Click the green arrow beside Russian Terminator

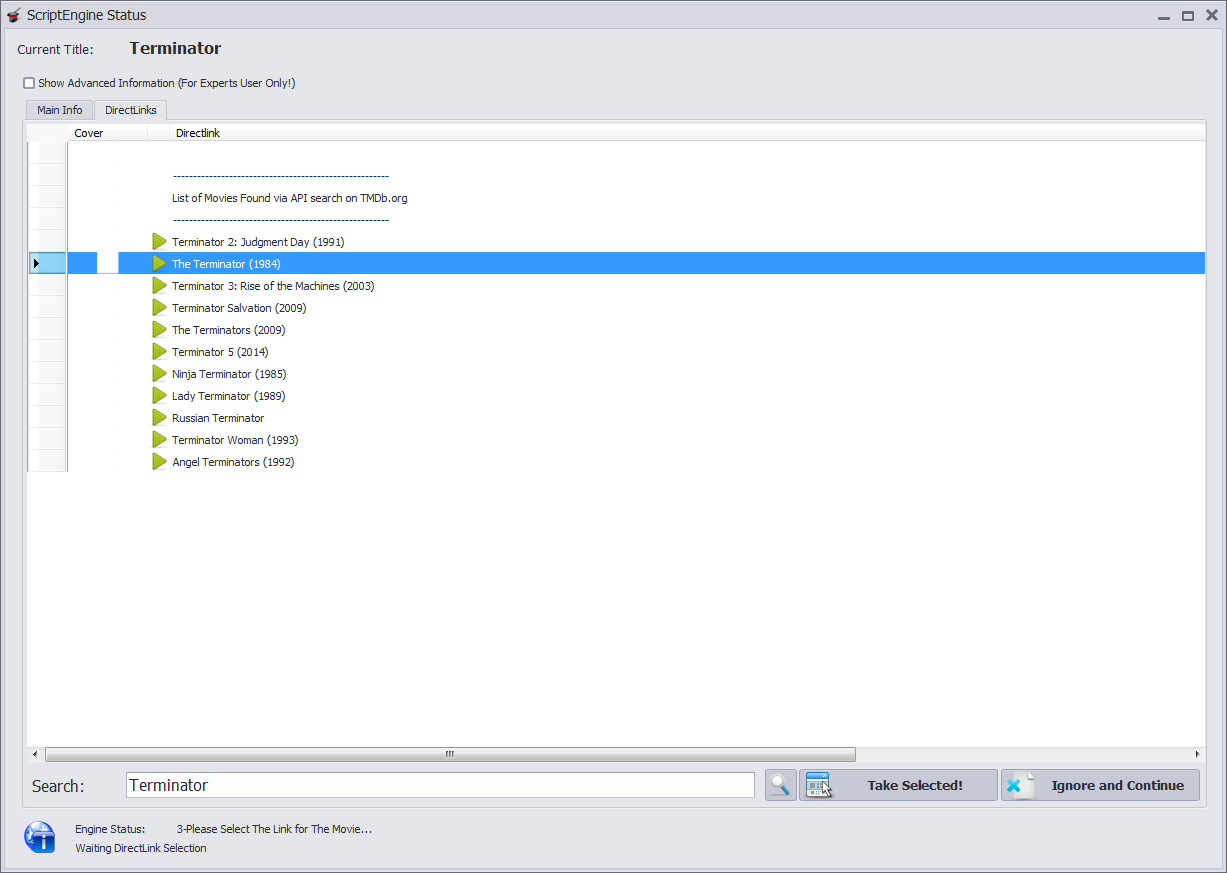pos(159,418)
